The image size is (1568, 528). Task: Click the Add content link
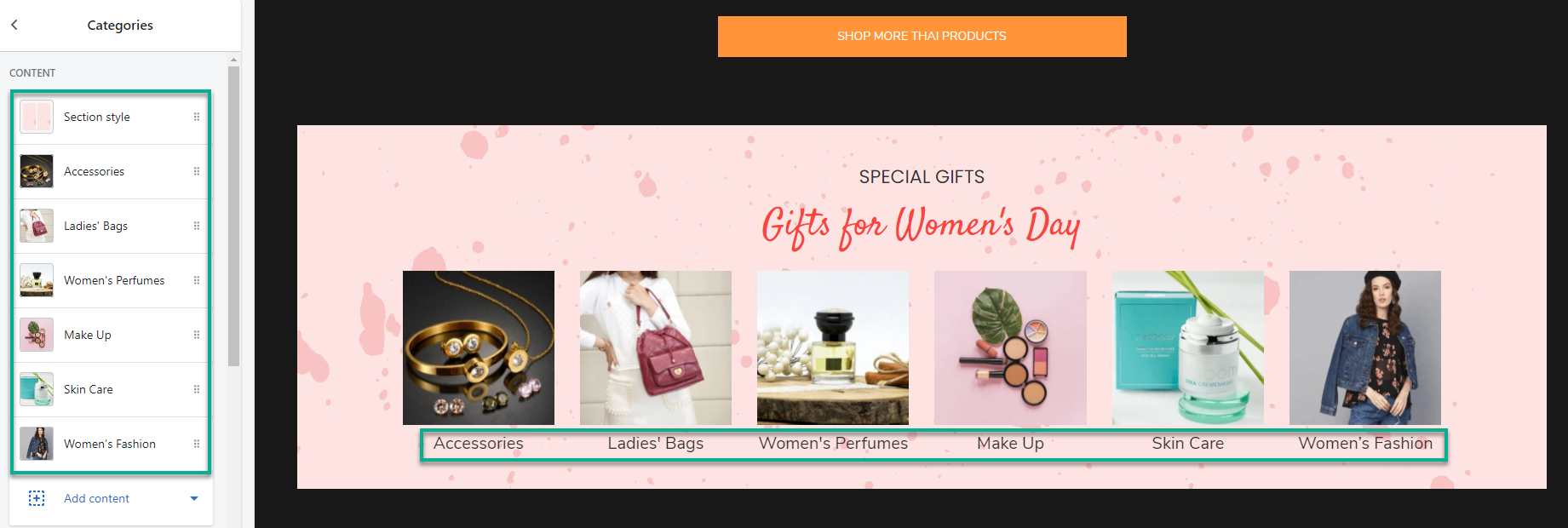[x=96, y=498]
